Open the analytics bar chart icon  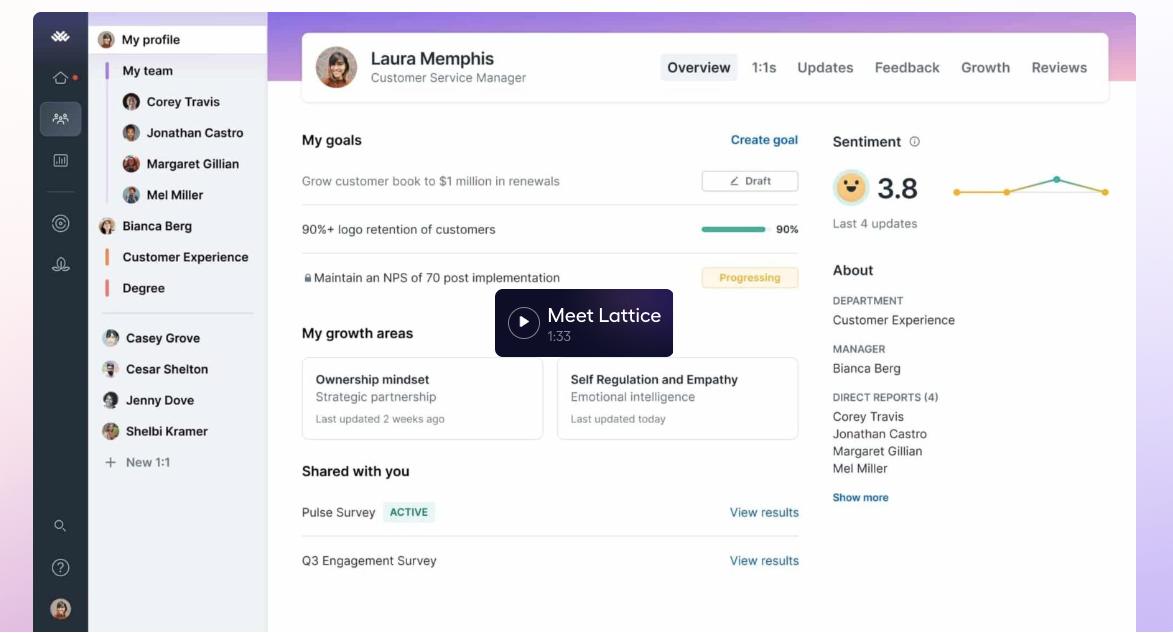[59, 160]
